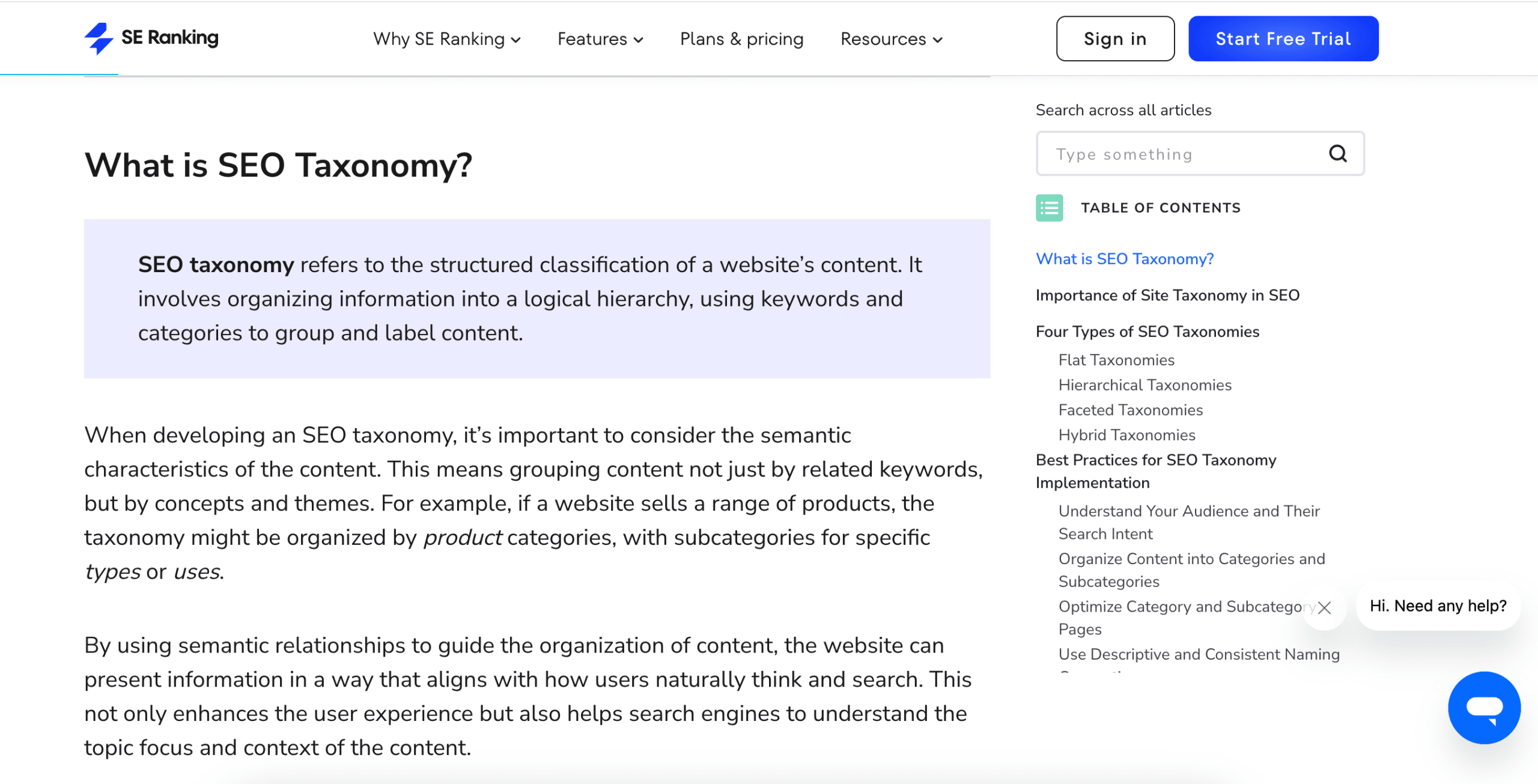Open Understand Your Audience and Their Search Intent

pos(1189,523)
